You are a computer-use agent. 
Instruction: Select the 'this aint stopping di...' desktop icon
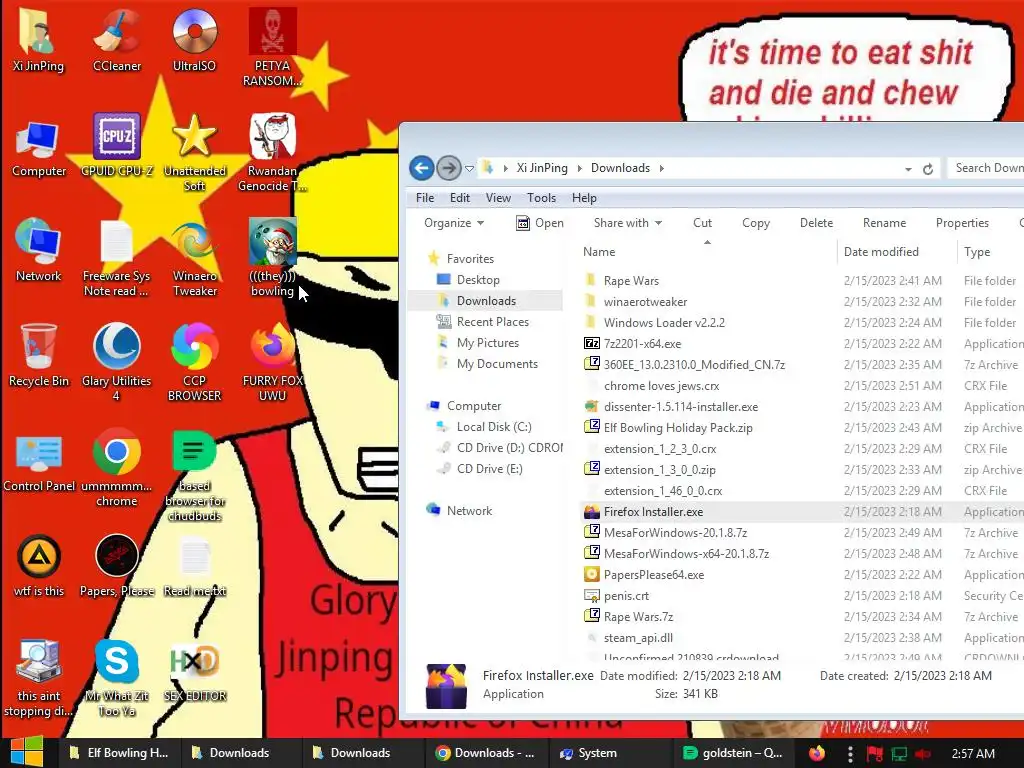(39, 679)
